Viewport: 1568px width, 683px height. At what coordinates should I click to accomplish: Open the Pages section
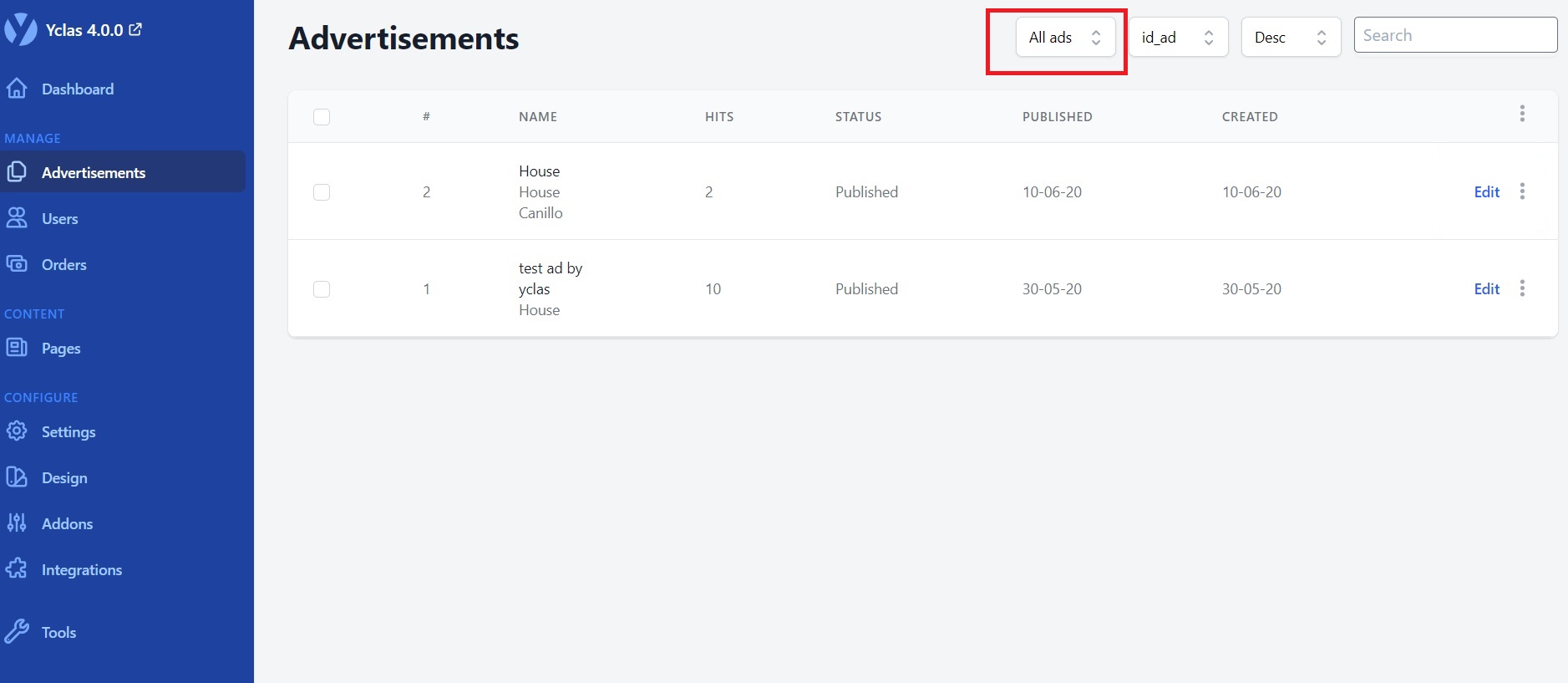click(x=61, y=349)
